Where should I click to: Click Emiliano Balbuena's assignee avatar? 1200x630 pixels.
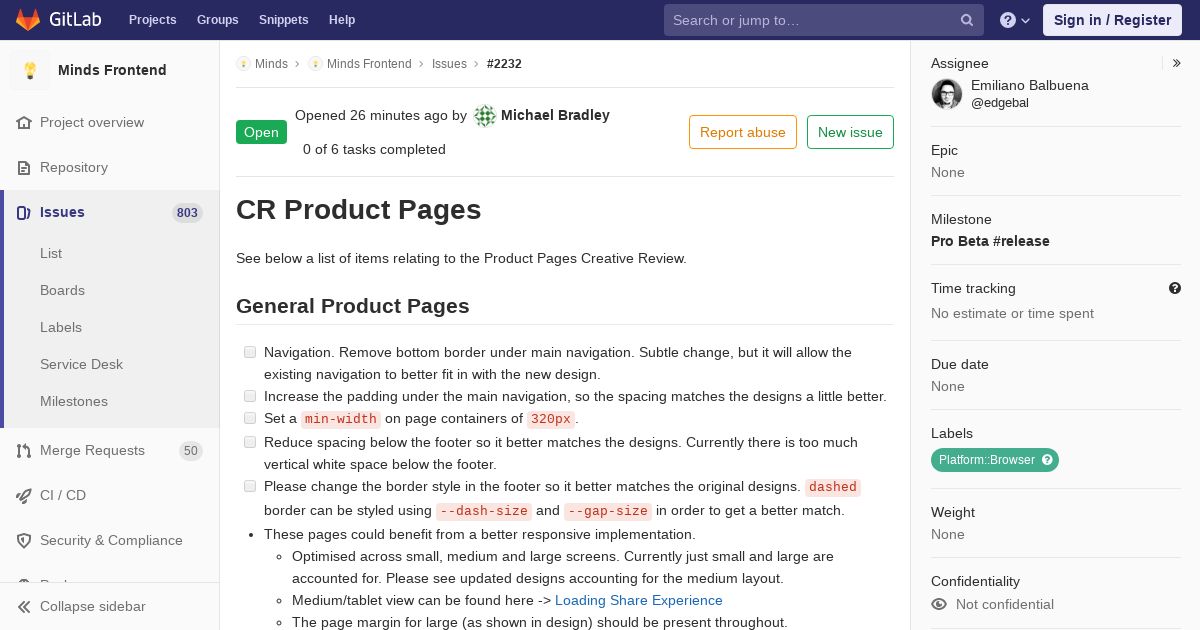click(947, 94)
